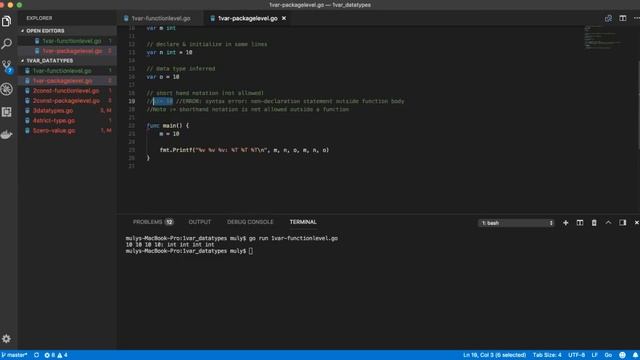Select the TERMINAL panel tab
640x360 pixels.
(303, 222)
